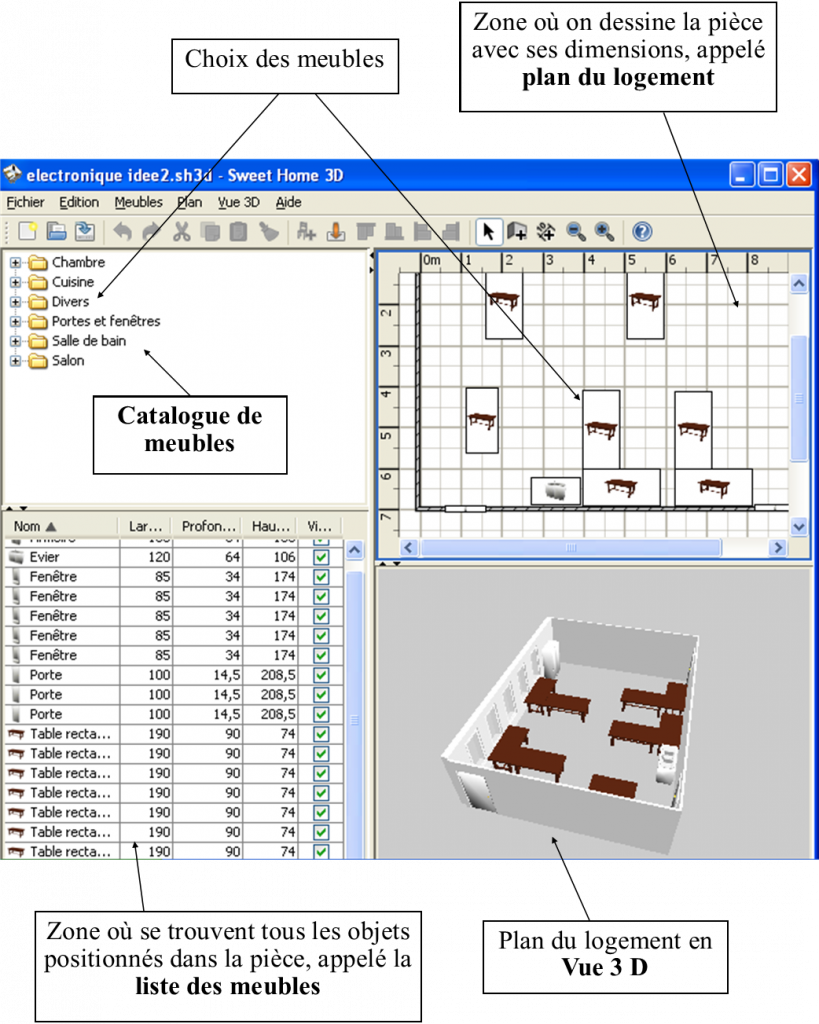Click the Zoom in magnifier icon
819x1024 pixels.
point(604,232)
